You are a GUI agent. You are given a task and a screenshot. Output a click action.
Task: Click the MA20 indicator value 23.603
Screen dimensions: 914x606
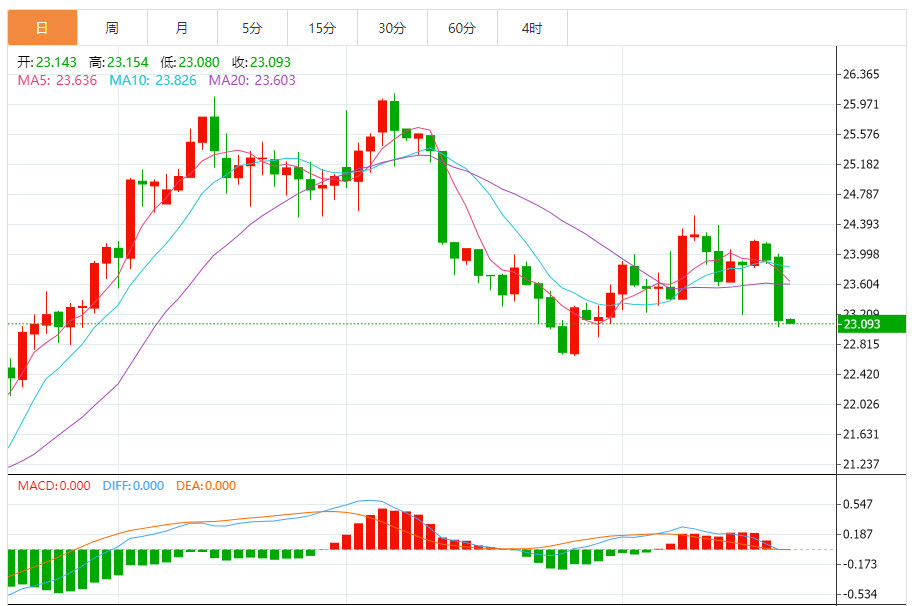(x=275, y=80)
